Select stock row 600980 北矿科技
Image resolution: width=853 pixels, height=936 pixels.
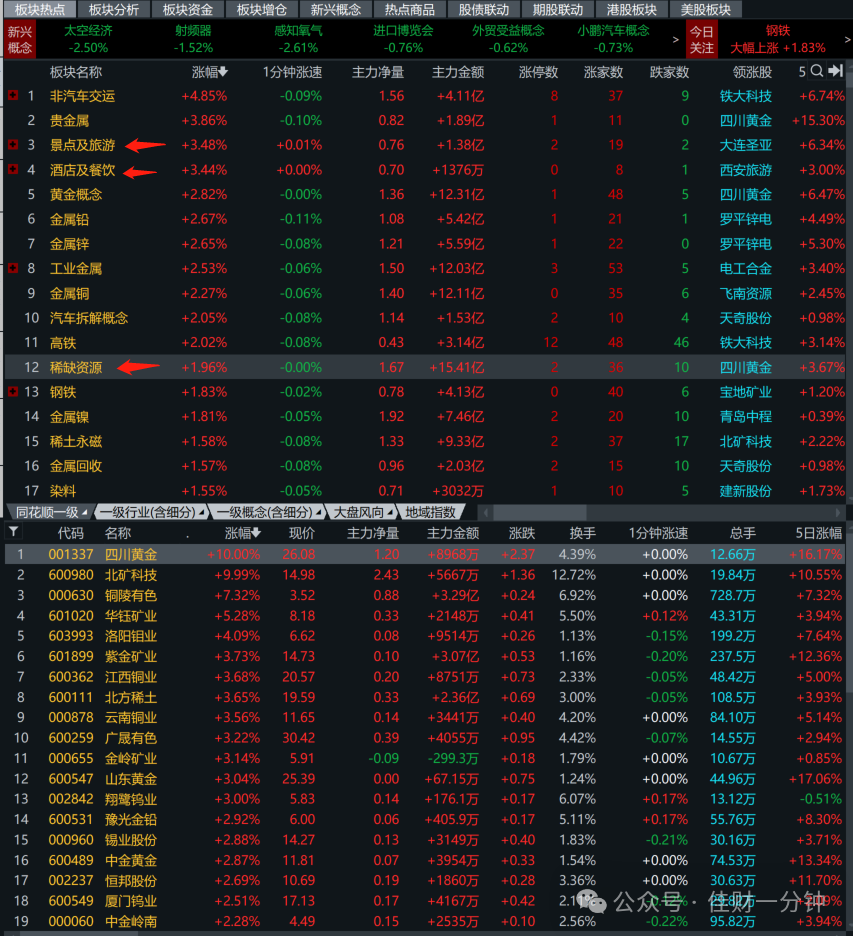(424, 574)
